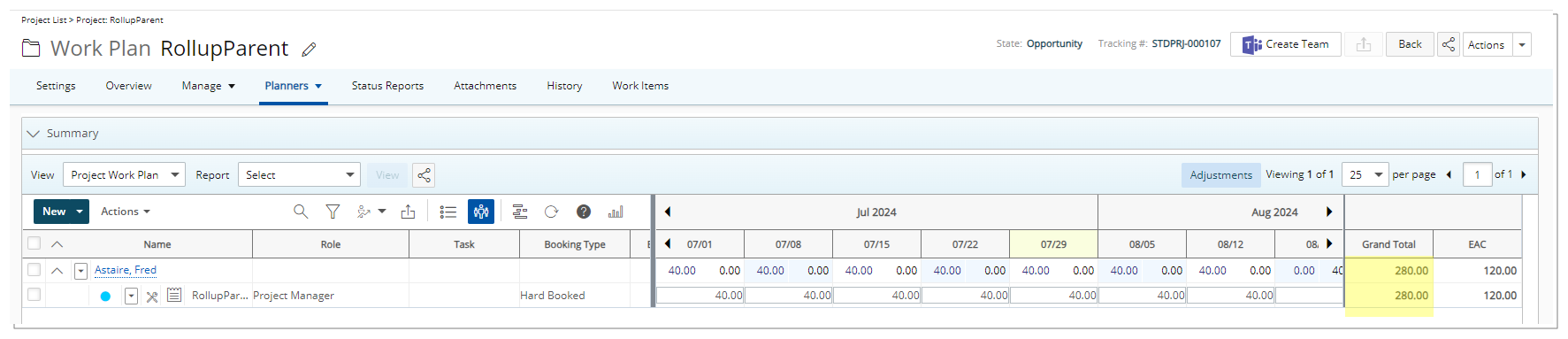
Task: Open the Project Work Plan view dropdown
Action: [124, 174]
